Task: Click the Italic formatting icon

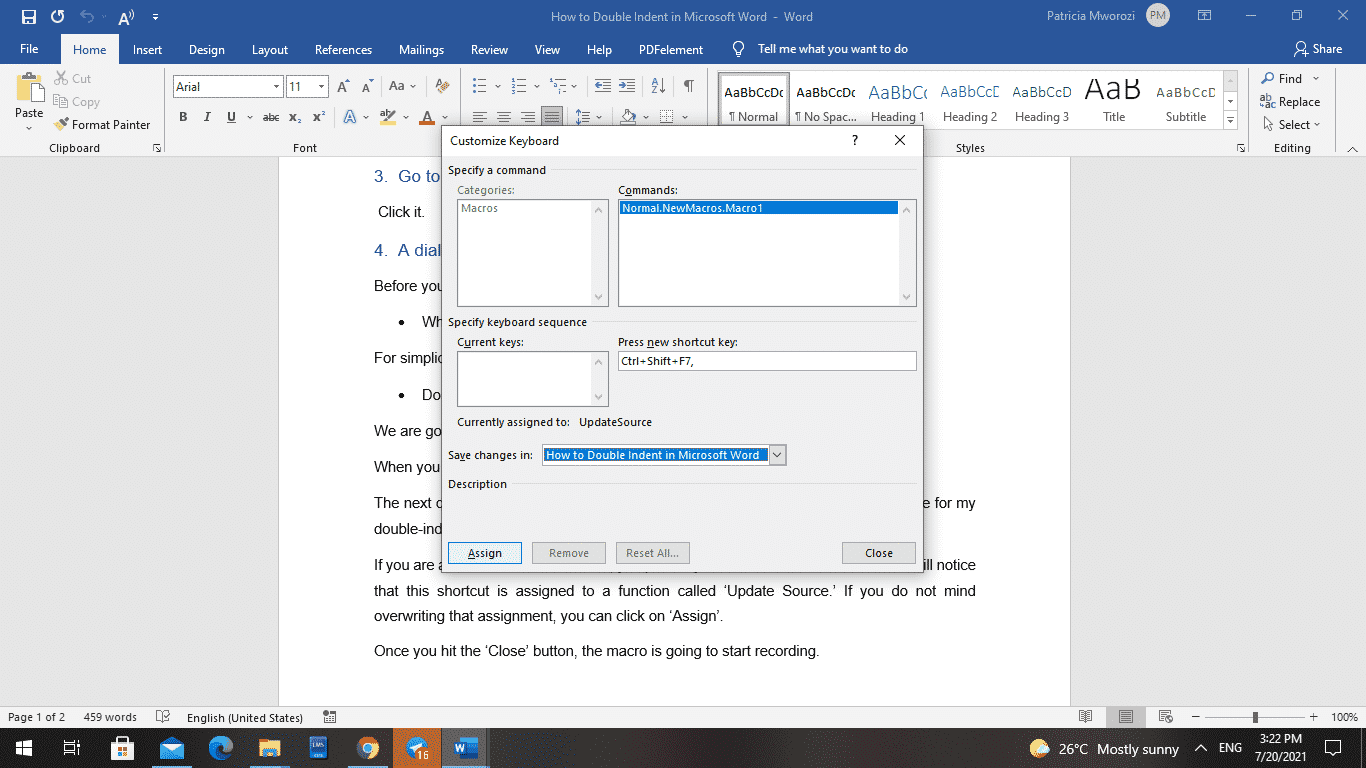Action: (x=207, y=117)
